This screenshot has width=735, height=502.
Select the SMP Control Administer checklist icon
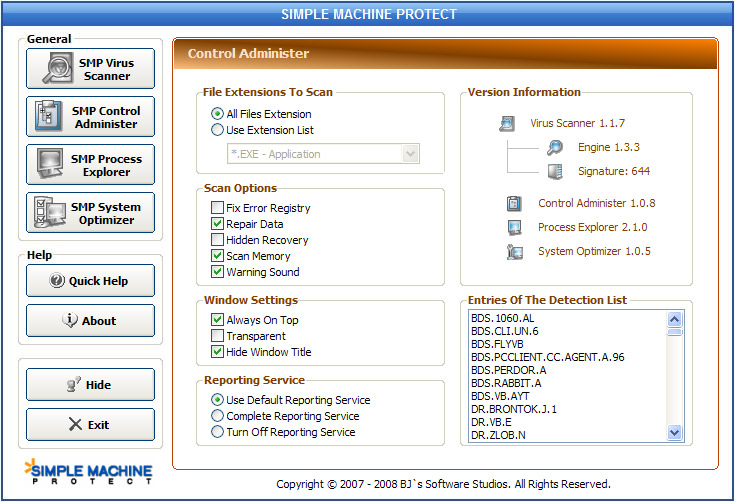coord(48,115)
